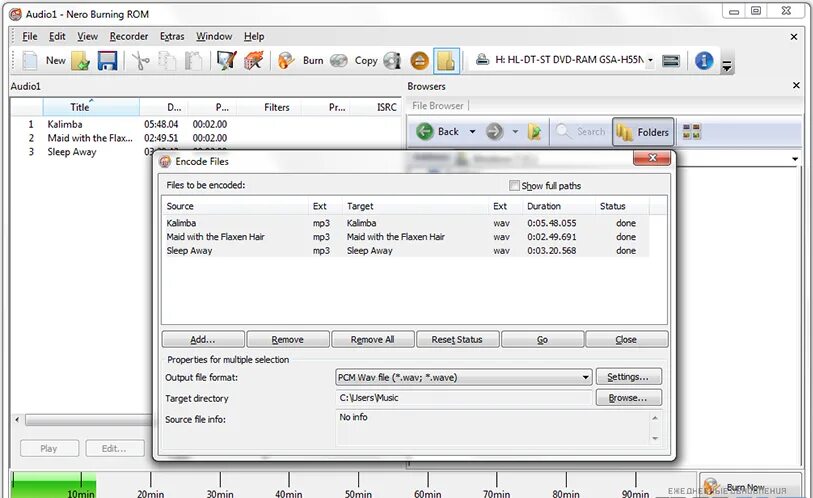Click the New compilation document icon
The height and width of the screenshot is (498, 813).
(30, 60)
